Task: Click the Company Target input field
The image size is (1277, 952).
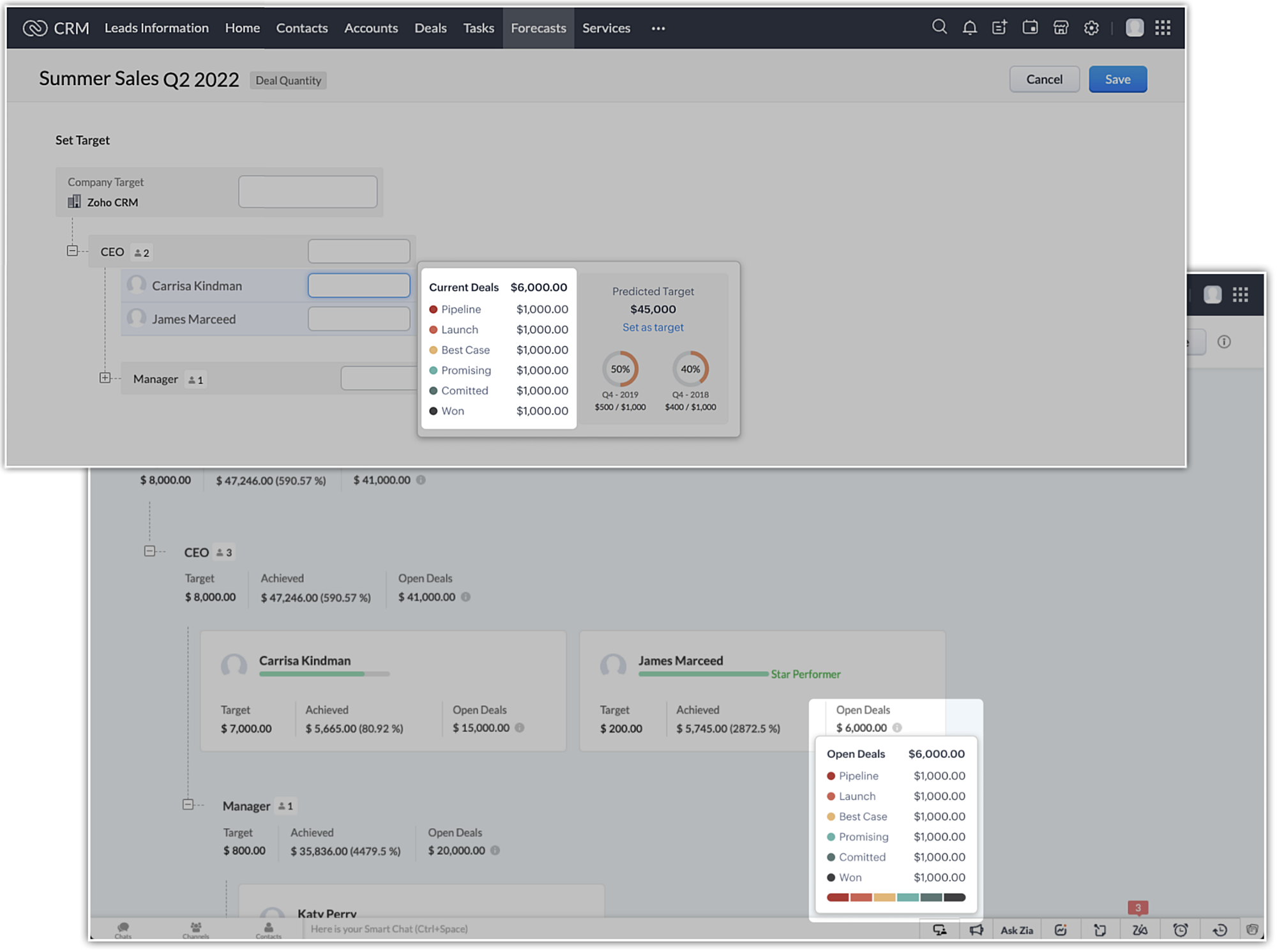Action: (x=308, y=192)
